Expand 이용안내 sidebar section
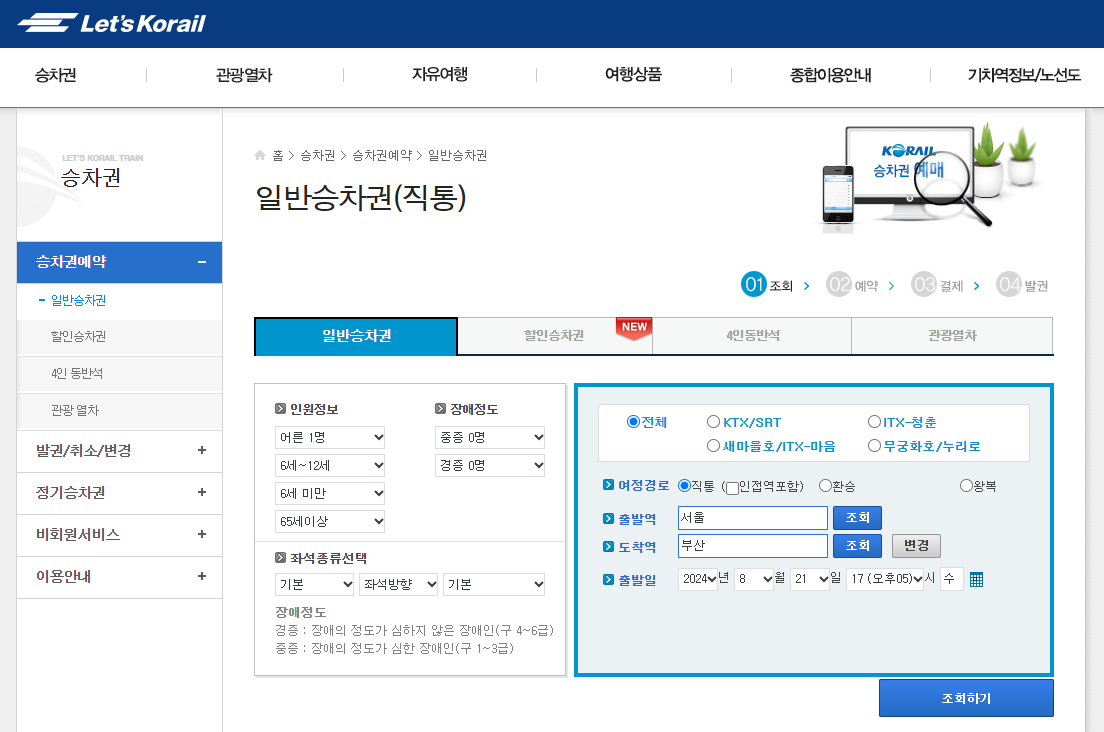Image resolution: width=1104 pixels, height=732 pixels. tap(119, 576)
